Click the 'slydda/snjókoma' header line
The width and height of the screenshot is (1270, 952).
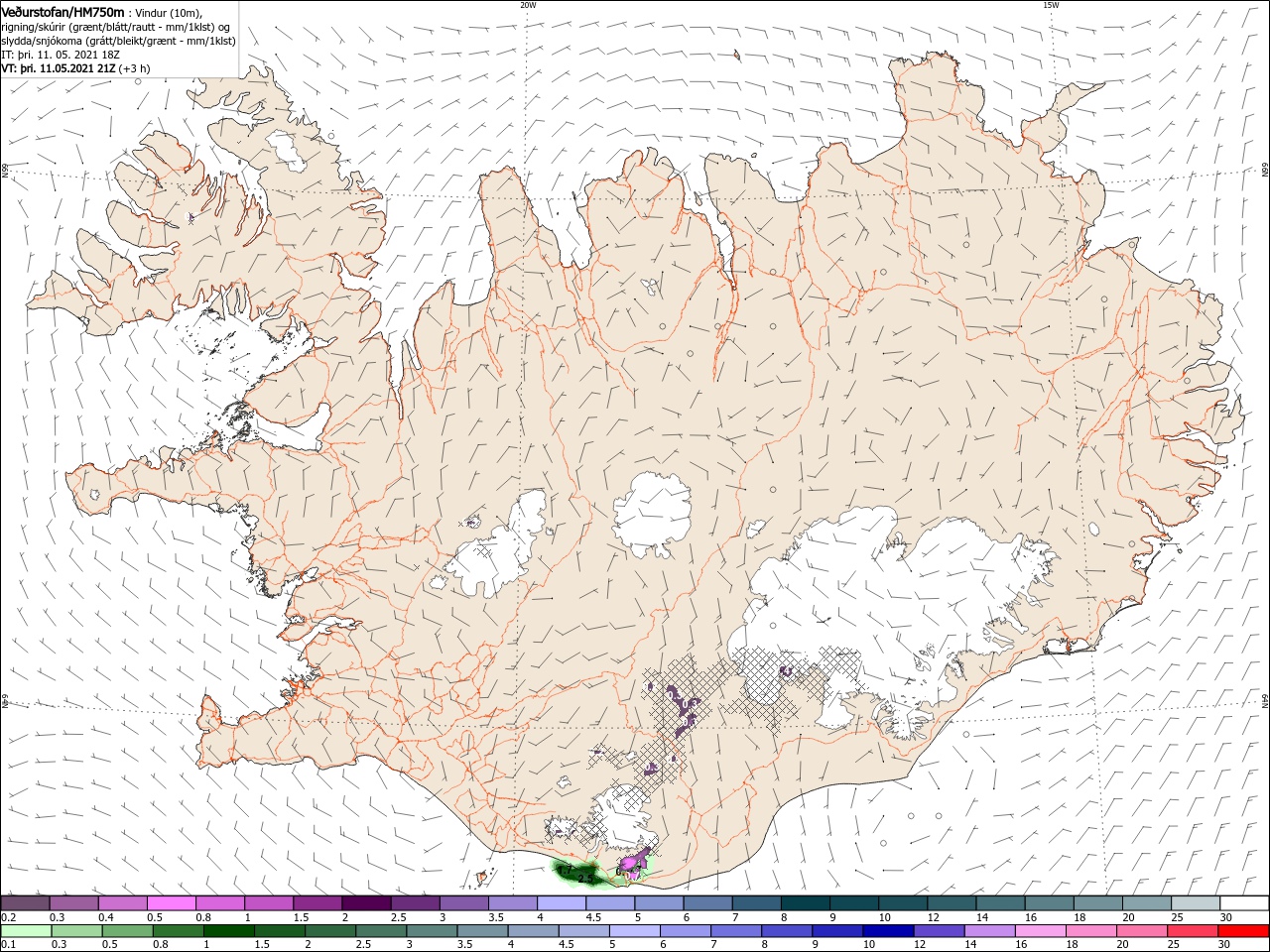tap(119, 41)
